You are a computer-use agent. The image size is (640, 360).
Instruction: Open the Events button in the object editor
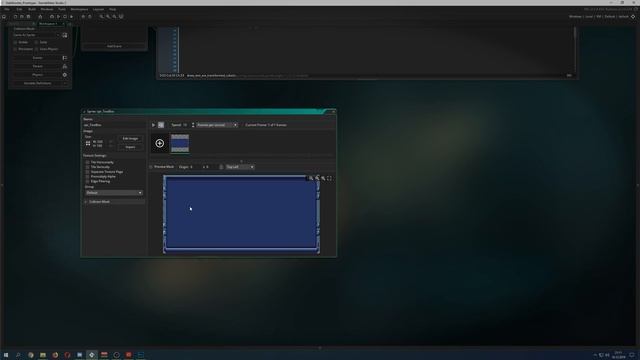point(37,58)
